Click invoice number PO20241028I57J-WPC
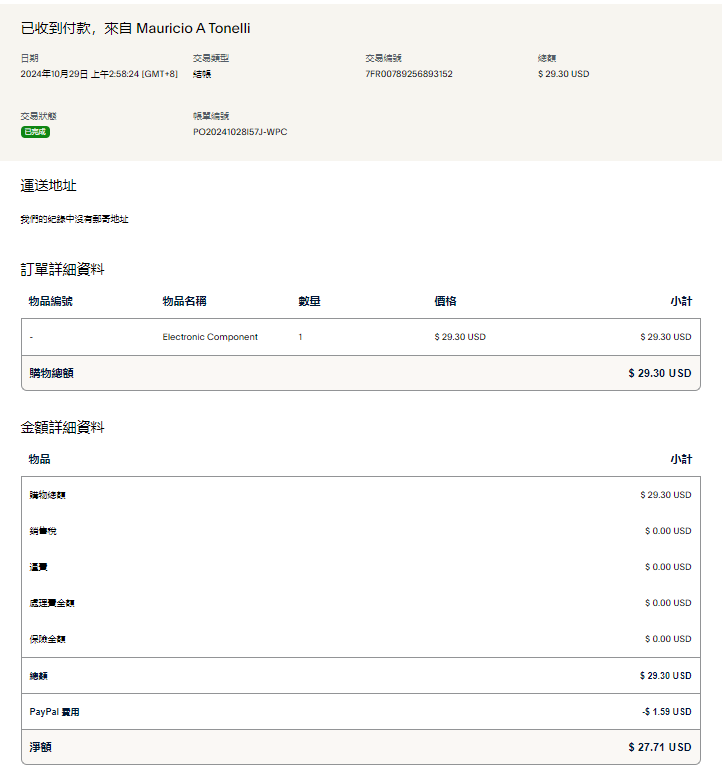The image size is (722, 777). [x=240, y=132]
